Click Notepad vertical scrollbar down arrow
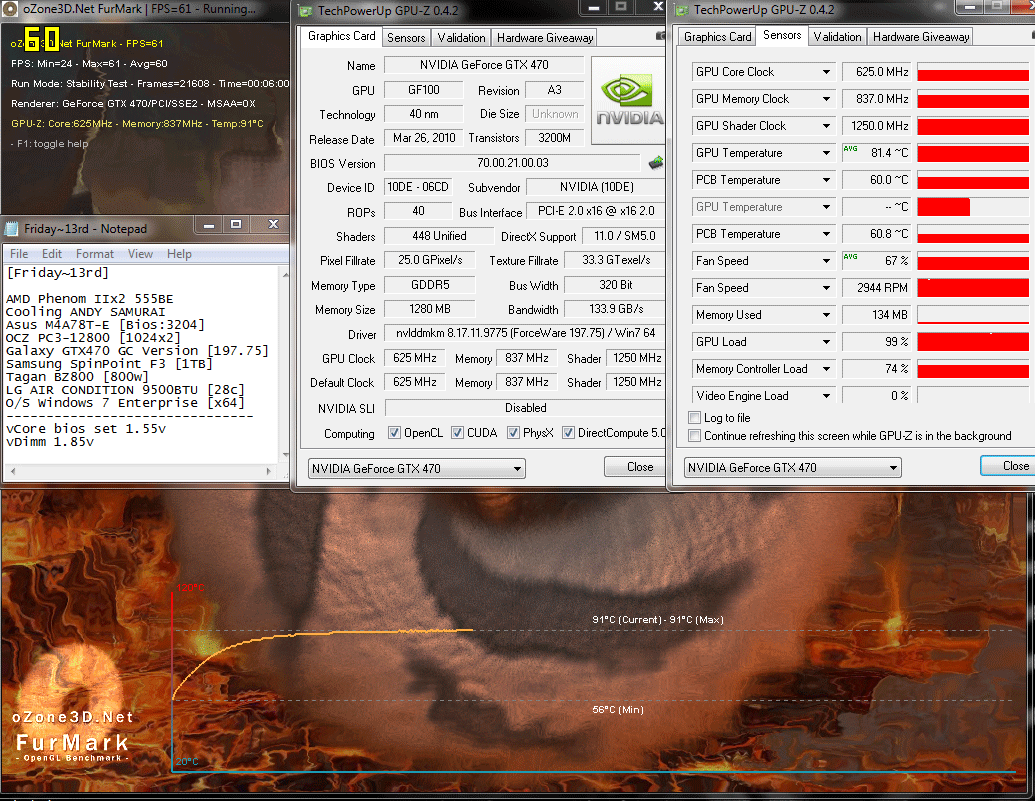This screenshot has width=1035, height=801. click(x=285, y=455)
